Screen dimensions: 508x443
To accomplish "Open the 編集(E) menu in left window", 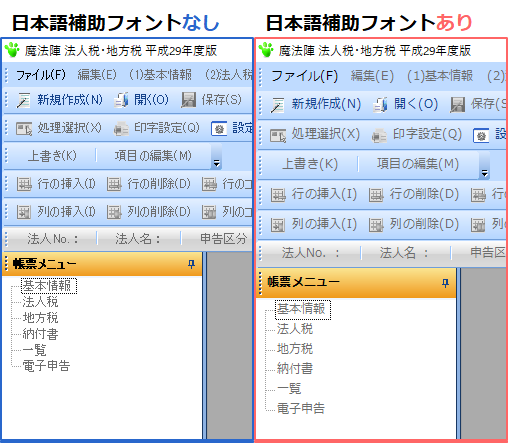I will click(x=97, y=75).
